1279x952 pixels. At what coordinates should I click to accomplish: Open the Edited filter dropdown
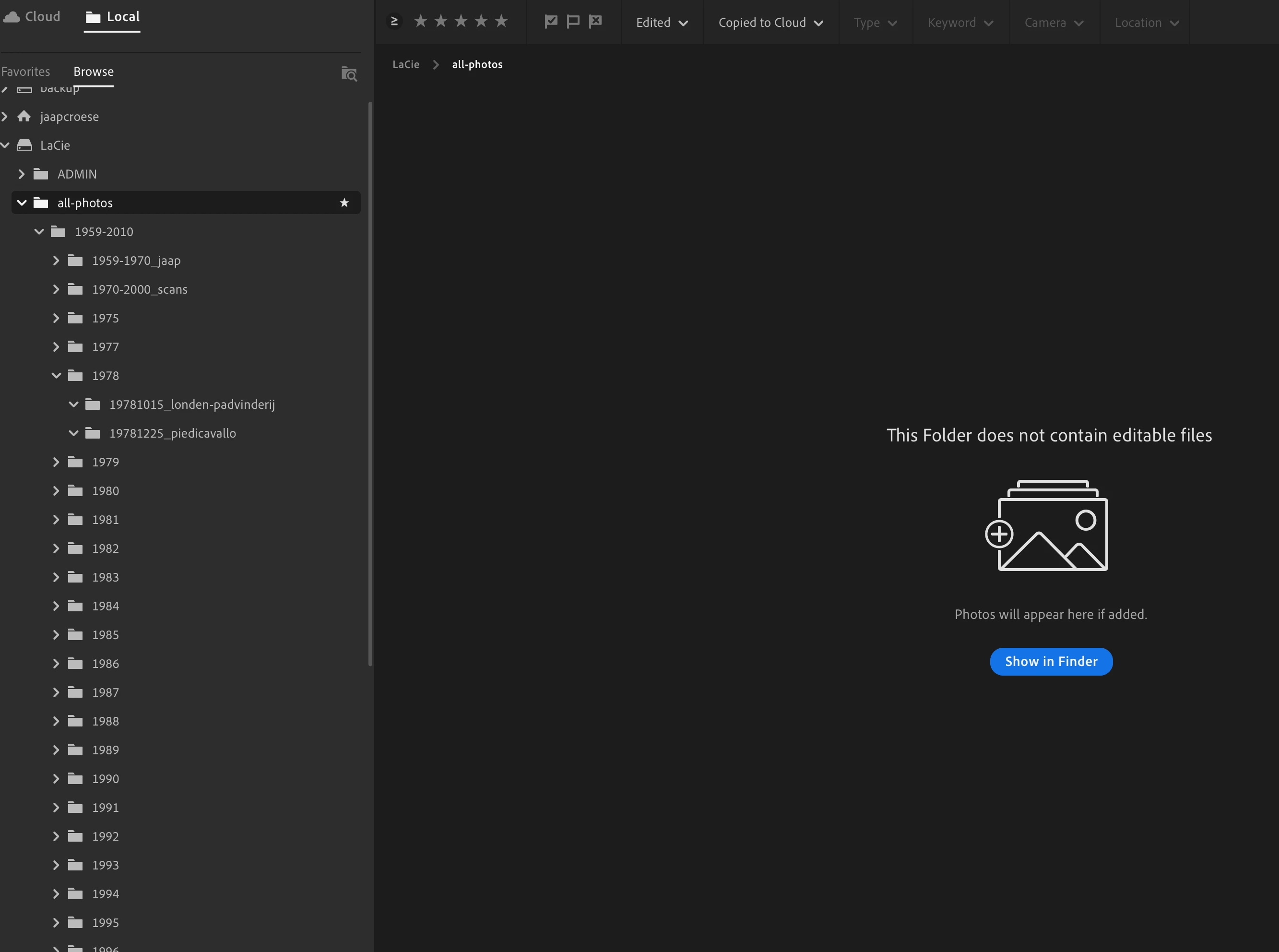662,23
